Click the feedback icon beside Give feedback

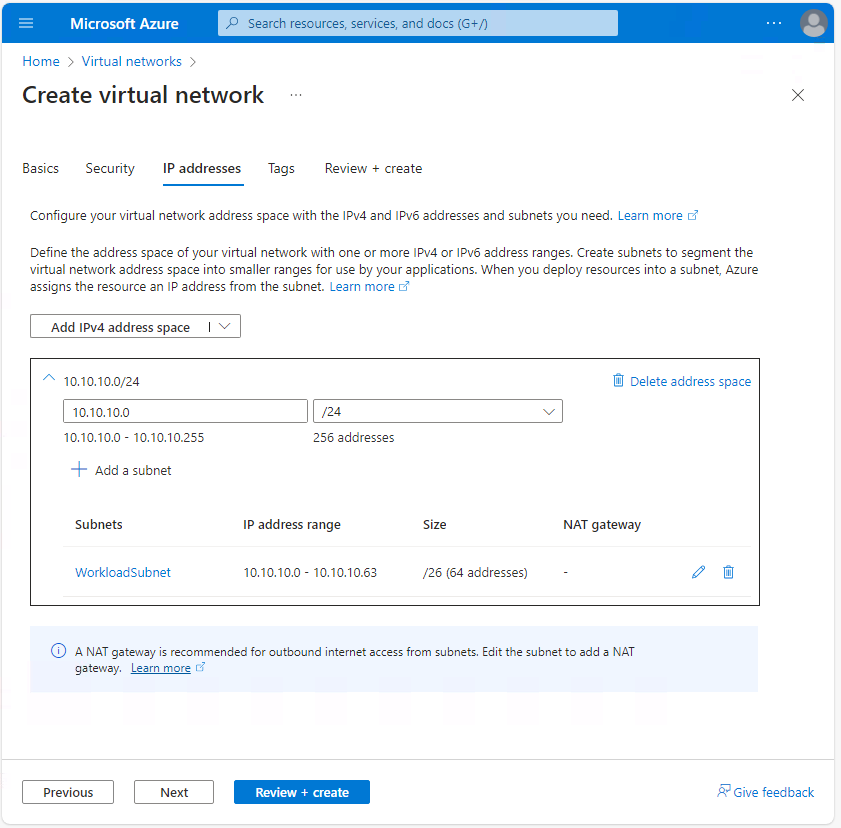click(x=722, y=791)
